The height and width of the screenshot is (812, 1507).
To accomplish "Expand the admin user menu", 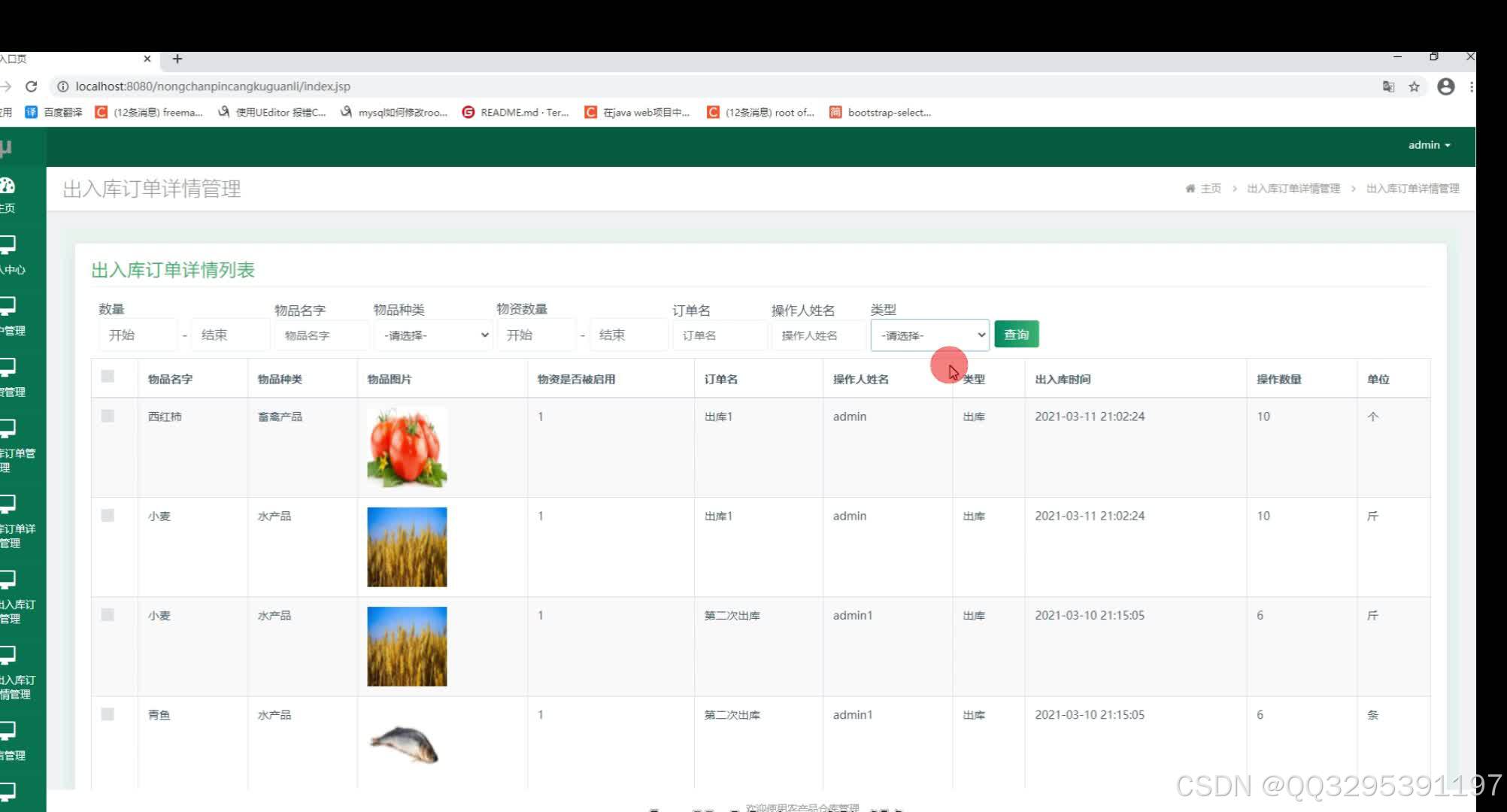I will click(x=1429, y=145).
